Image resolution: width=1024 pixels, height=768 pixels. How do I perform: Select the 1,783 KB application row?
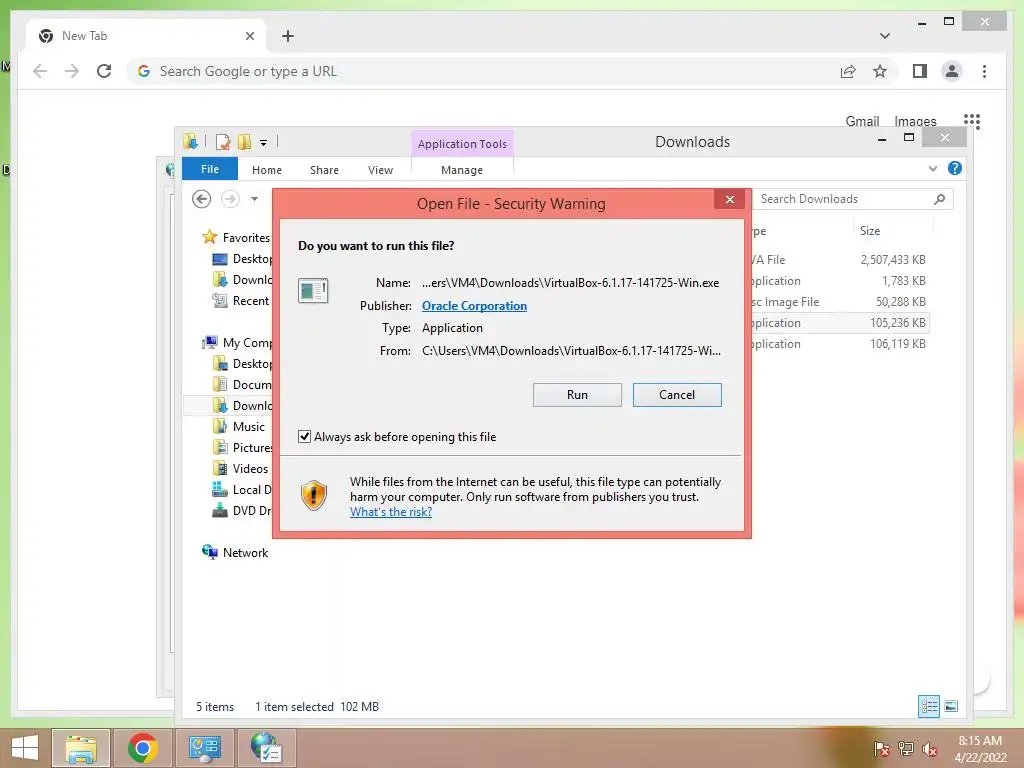coord(839,281)
